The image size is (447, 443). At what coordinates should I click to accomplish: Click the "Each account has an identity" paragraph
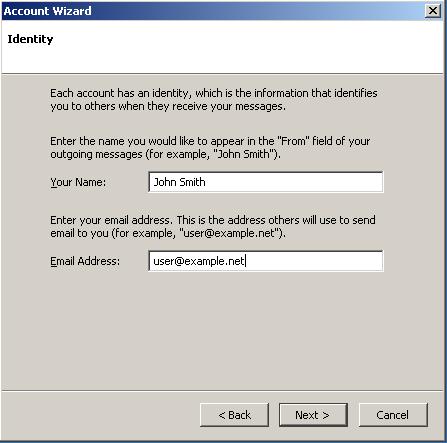214,99
